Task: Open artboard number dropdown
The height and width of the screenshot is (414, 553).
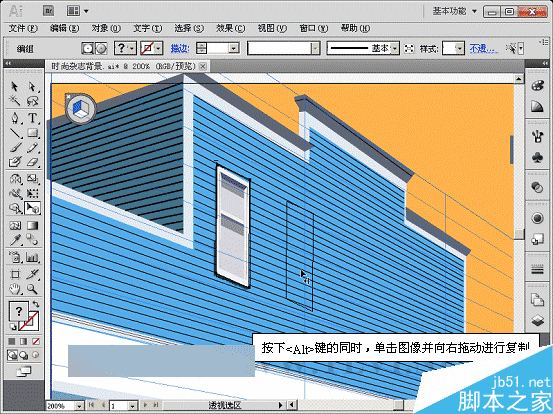Action: [x=132, y=406]
